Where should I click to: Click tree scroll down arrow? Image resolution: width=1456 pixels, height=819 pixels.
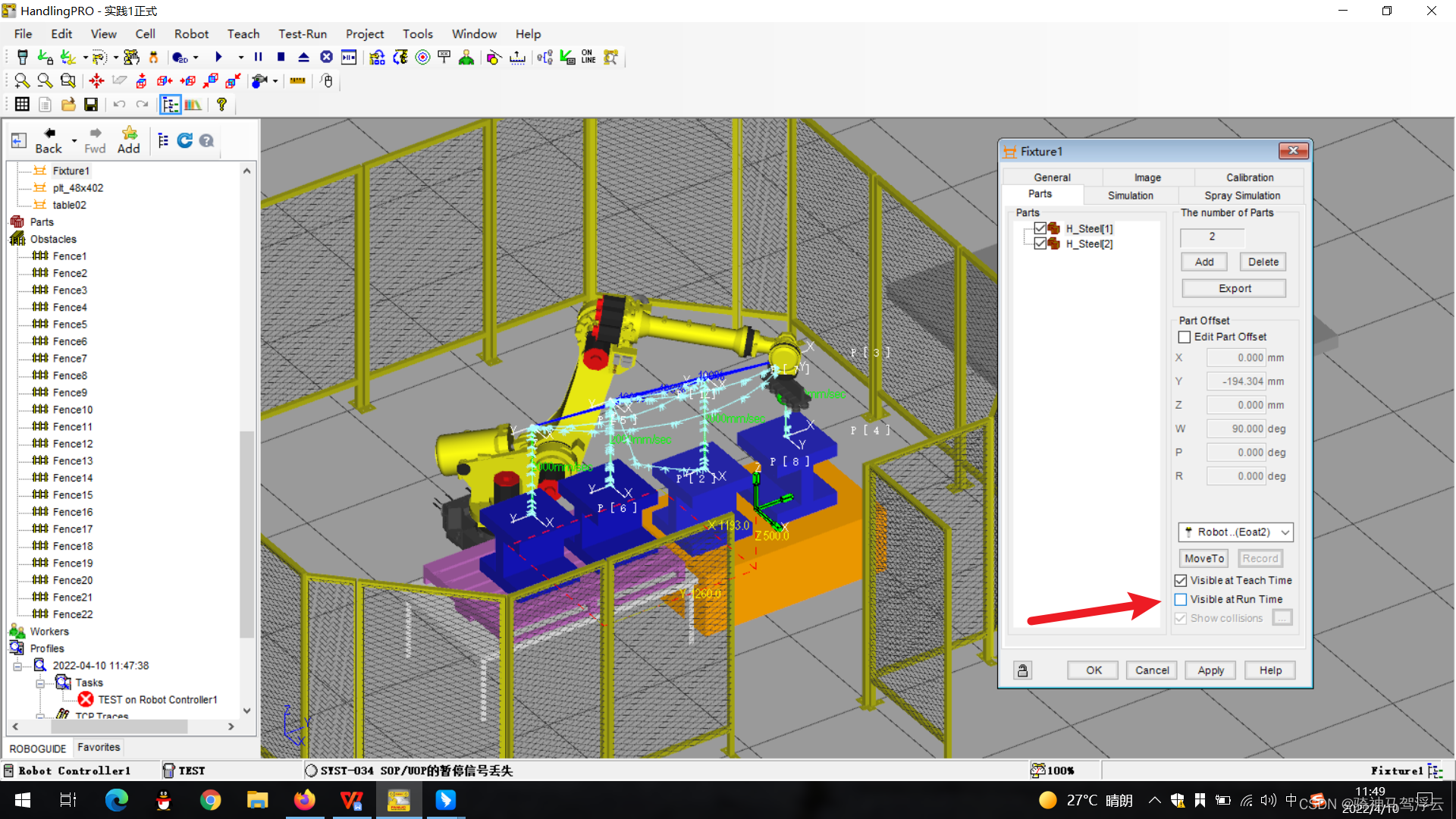pos(246,711)
